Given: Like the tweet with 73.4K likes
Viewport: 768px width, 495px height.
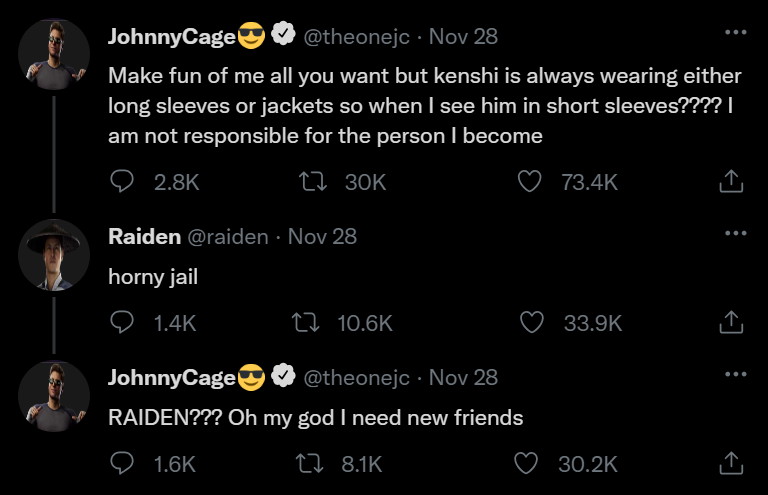Looking at the screenshot, I should point(530,181).
